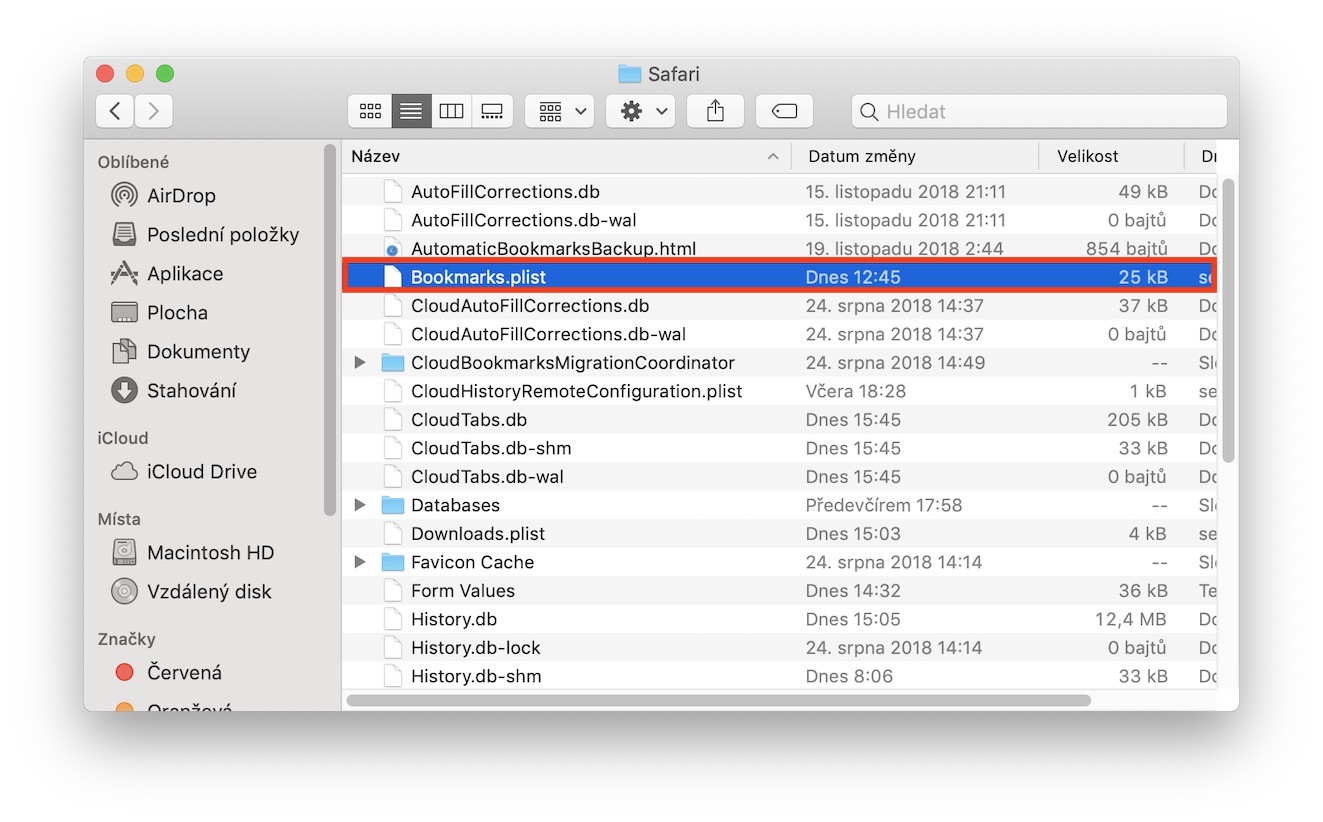The height and width of the screenshot is (822, 1323).
Task: Sort by the Datum změny column header
Action: point(916,157)
